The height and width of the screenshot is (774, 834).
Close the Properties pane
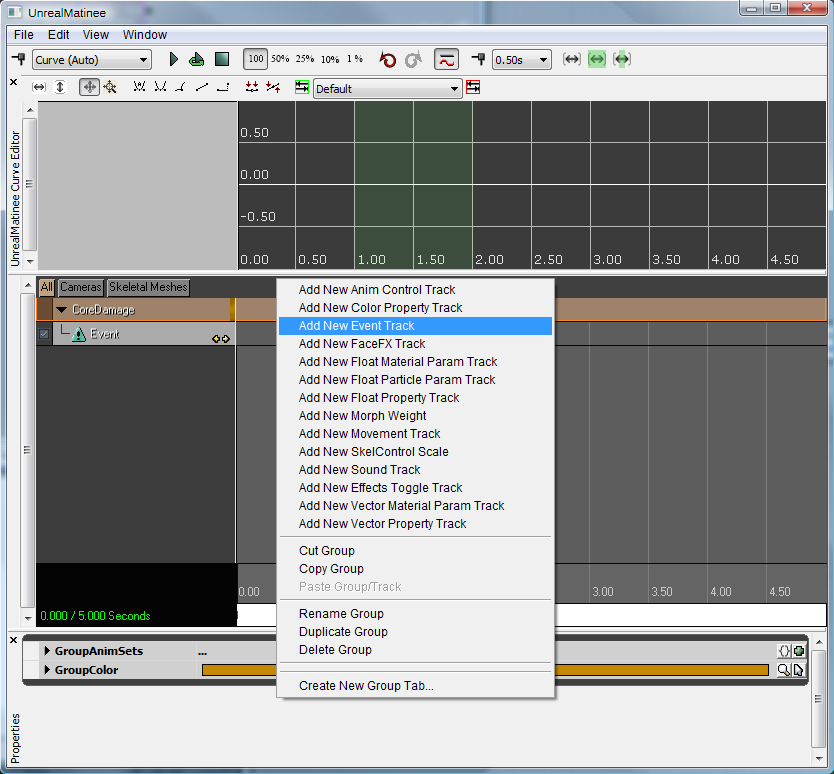pyautogui.click(x=14, y=640)
